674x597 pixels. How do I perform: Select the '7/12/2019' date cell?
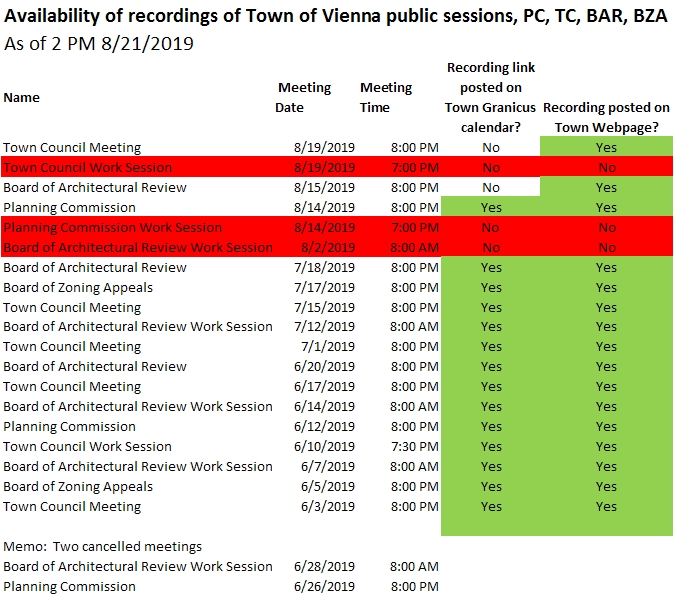pyautogui.click(x=324, y=326)
